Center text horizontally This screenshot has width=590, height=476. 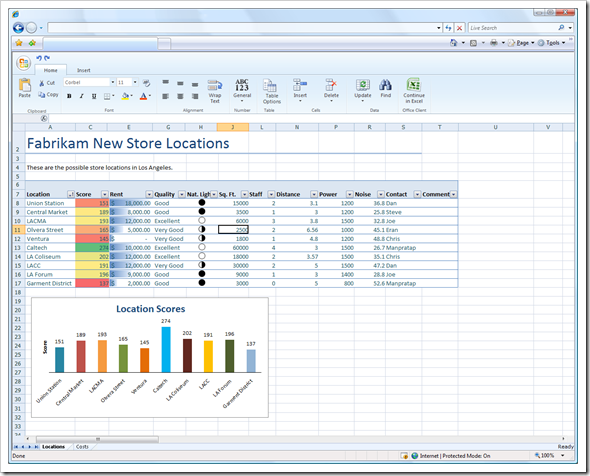pos(180,96)
